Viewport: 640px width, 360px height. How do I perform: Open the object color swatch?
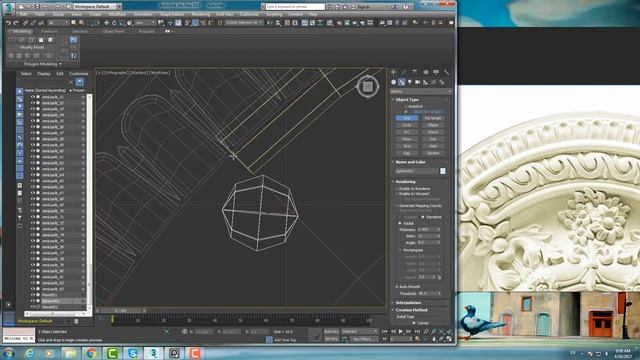(x=442, y=171)
